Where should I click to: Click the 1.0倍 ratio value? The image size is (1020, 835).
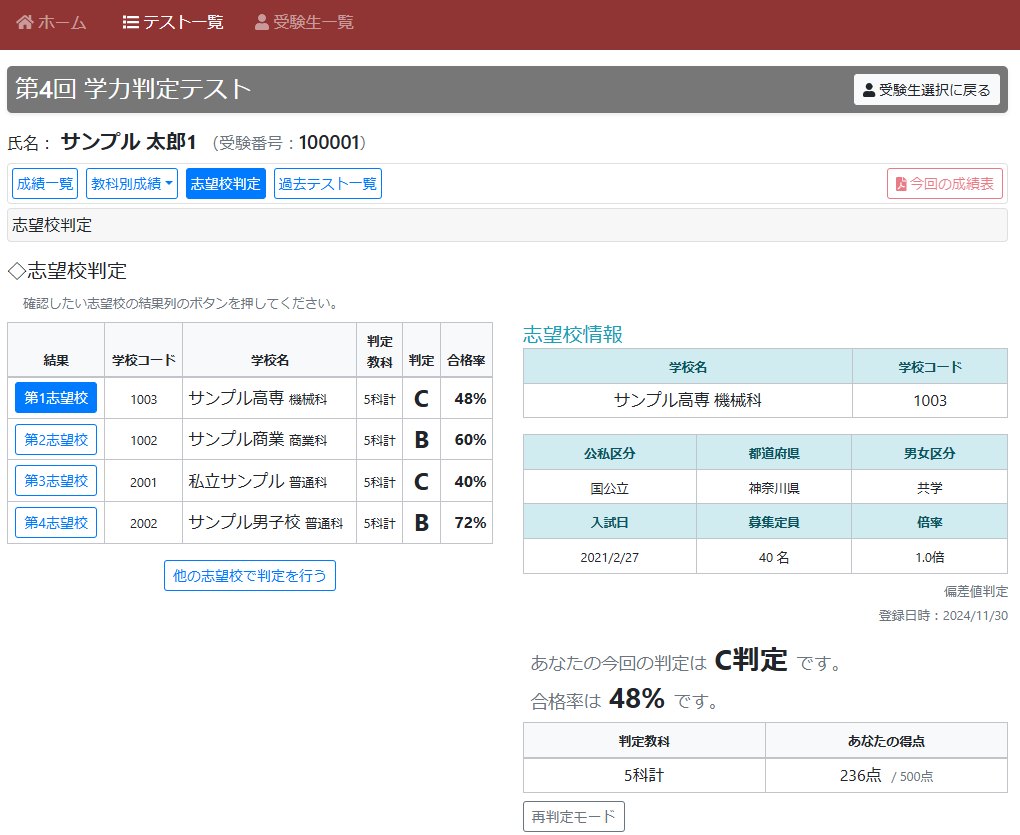point(930,557)
